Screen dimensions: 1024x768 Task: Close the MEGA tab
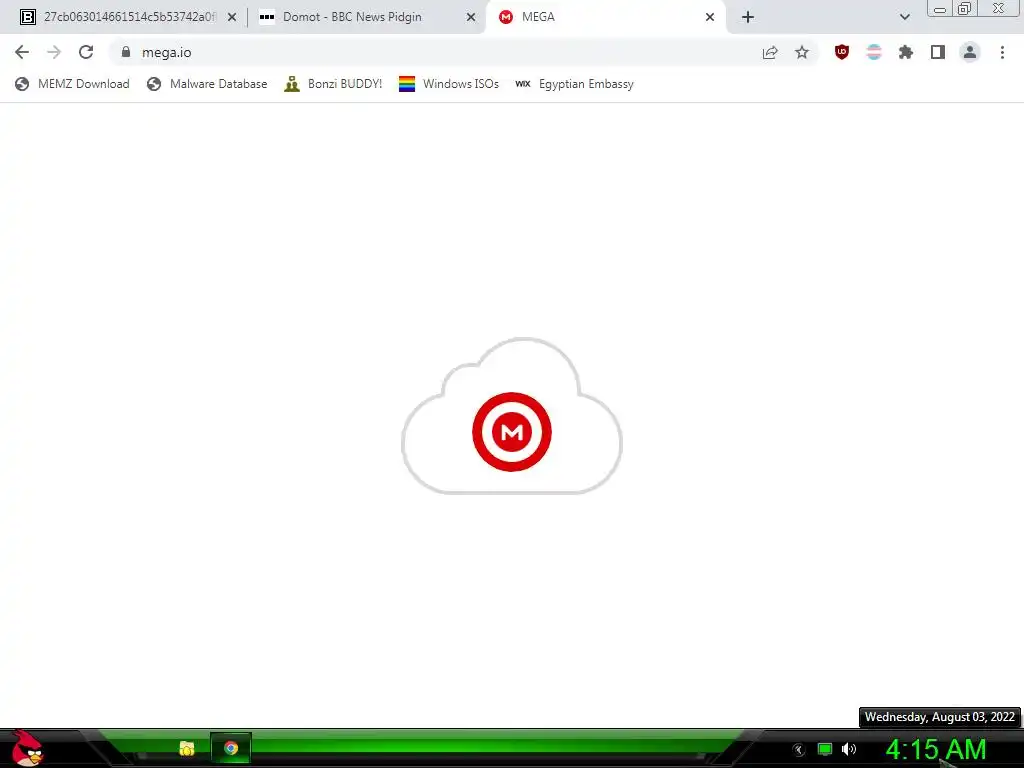coord(710,17)
